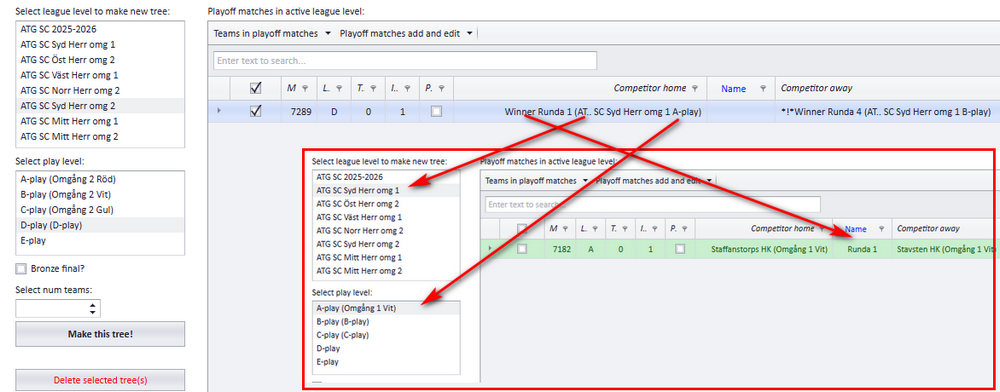Open M column filter icon in inset grid
This screenshot has height=392, width=1000.
click(565, 229)
